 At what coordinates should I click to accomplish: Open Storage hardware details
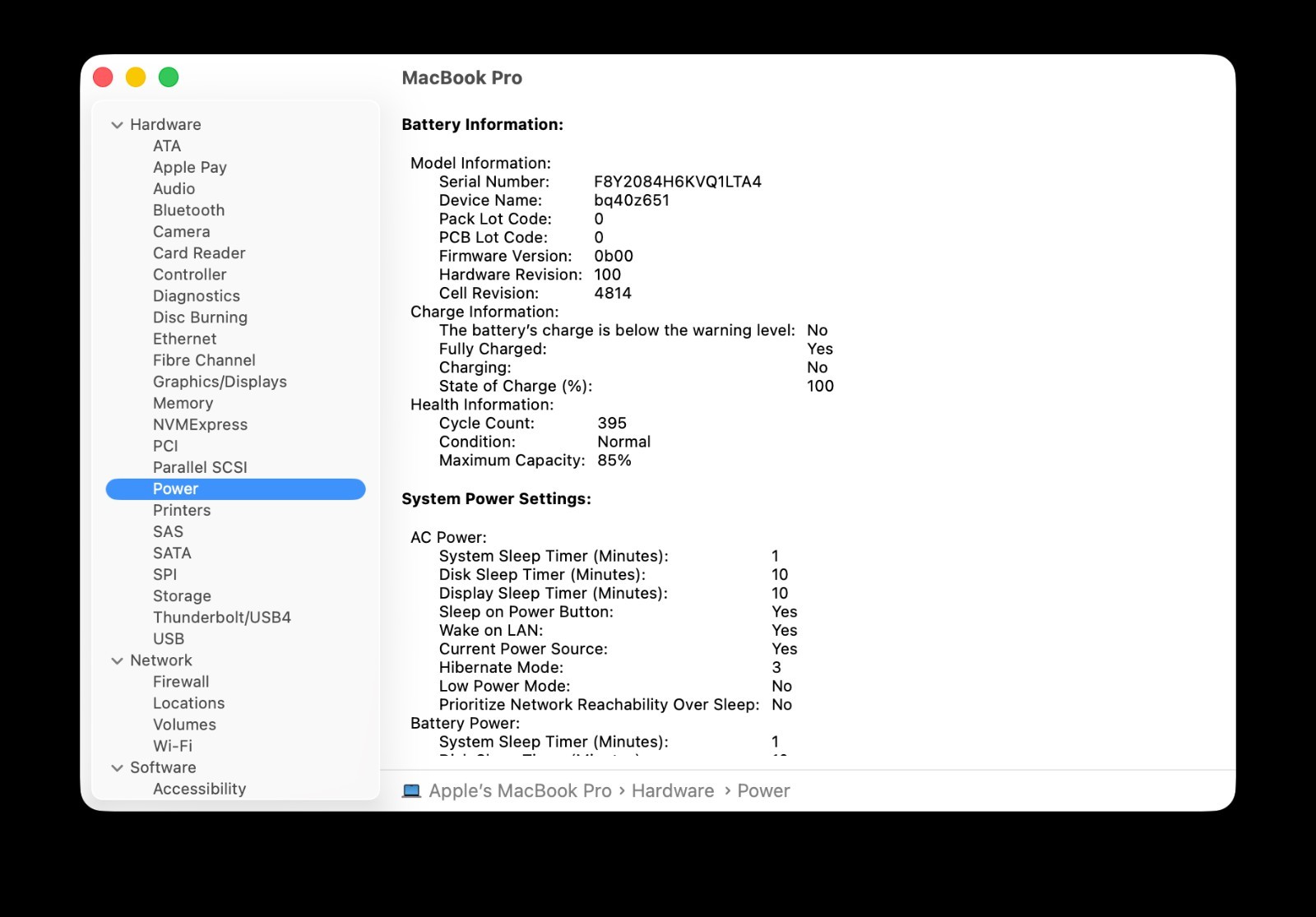pos(182,595)
